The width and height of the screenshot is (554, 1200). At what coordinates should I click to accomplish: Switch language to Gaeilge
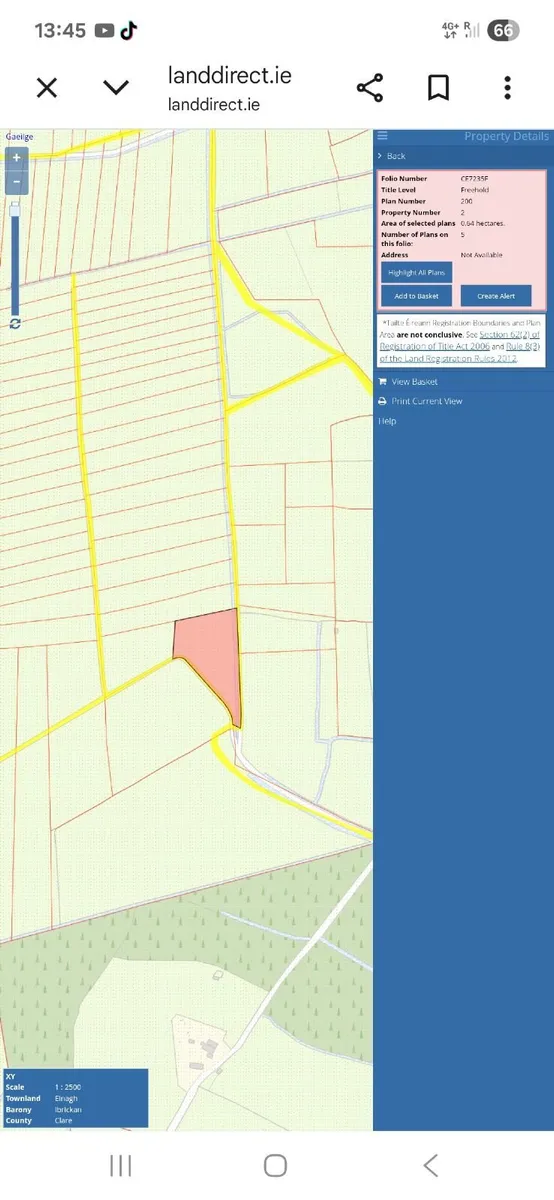(19, 136)
